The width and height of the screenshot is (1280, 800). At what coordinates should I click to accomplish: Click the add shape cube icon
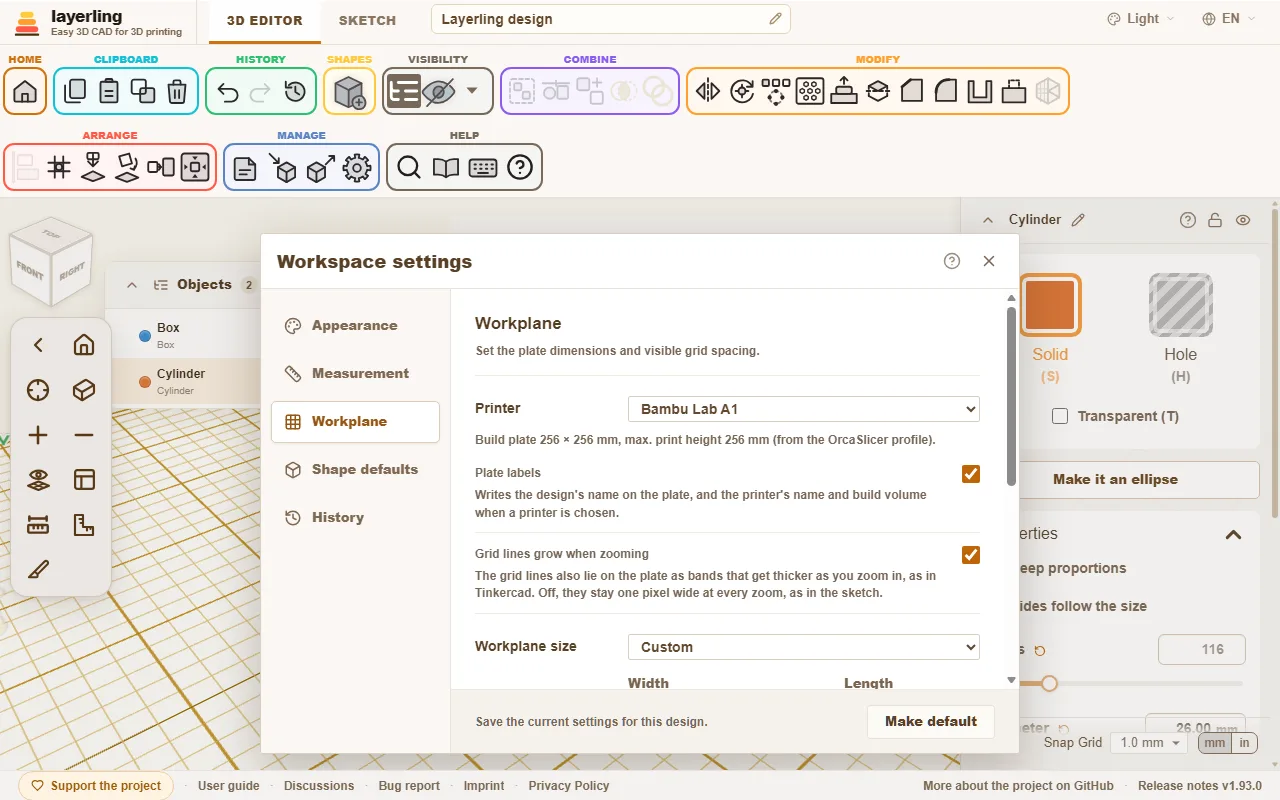350,92
